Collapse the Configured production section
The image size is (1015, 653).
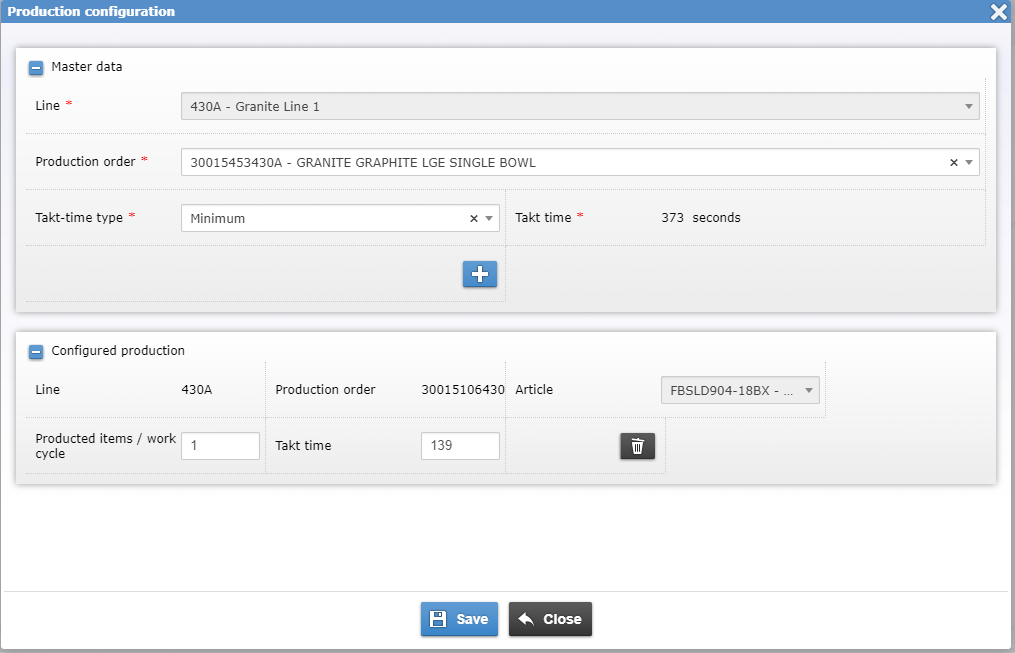36,352
